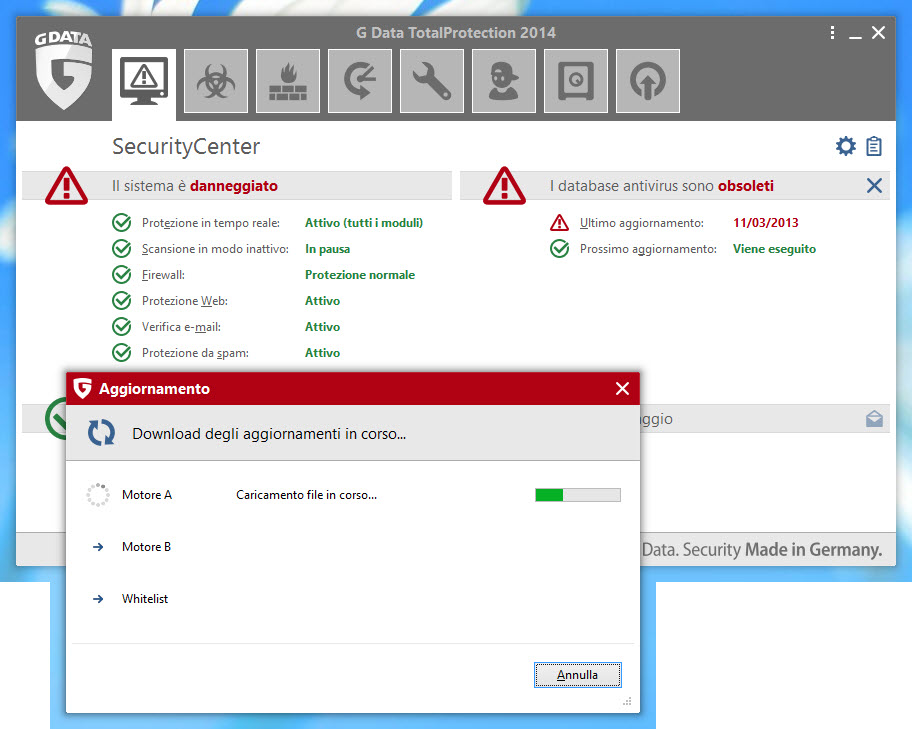Open 'Attivo (tutti i moduli)' real-time protection link
912x729 pixels.
(364, 223)
